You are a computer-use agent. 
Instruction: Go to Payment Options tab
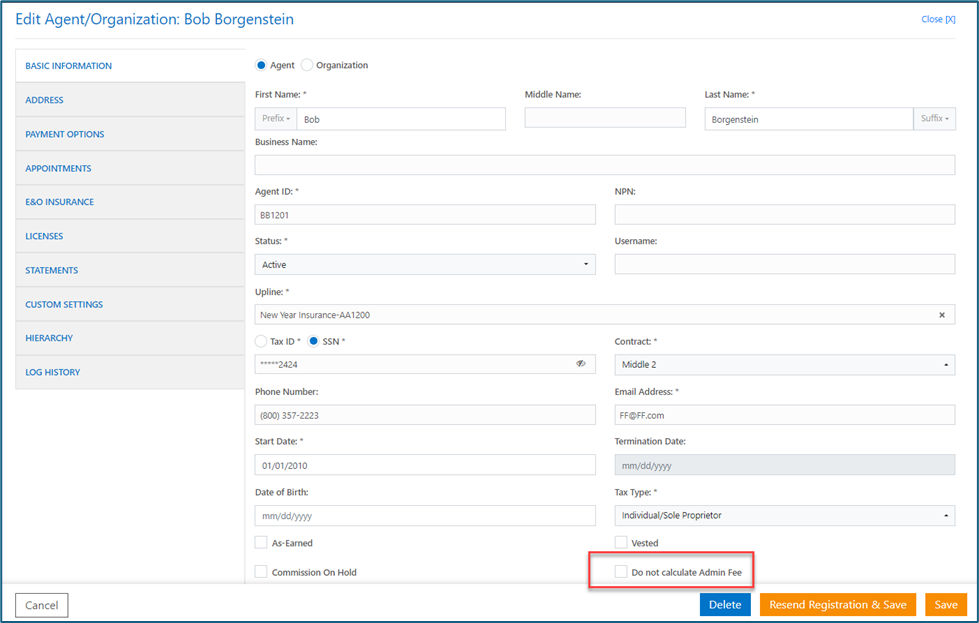[130, 134]
